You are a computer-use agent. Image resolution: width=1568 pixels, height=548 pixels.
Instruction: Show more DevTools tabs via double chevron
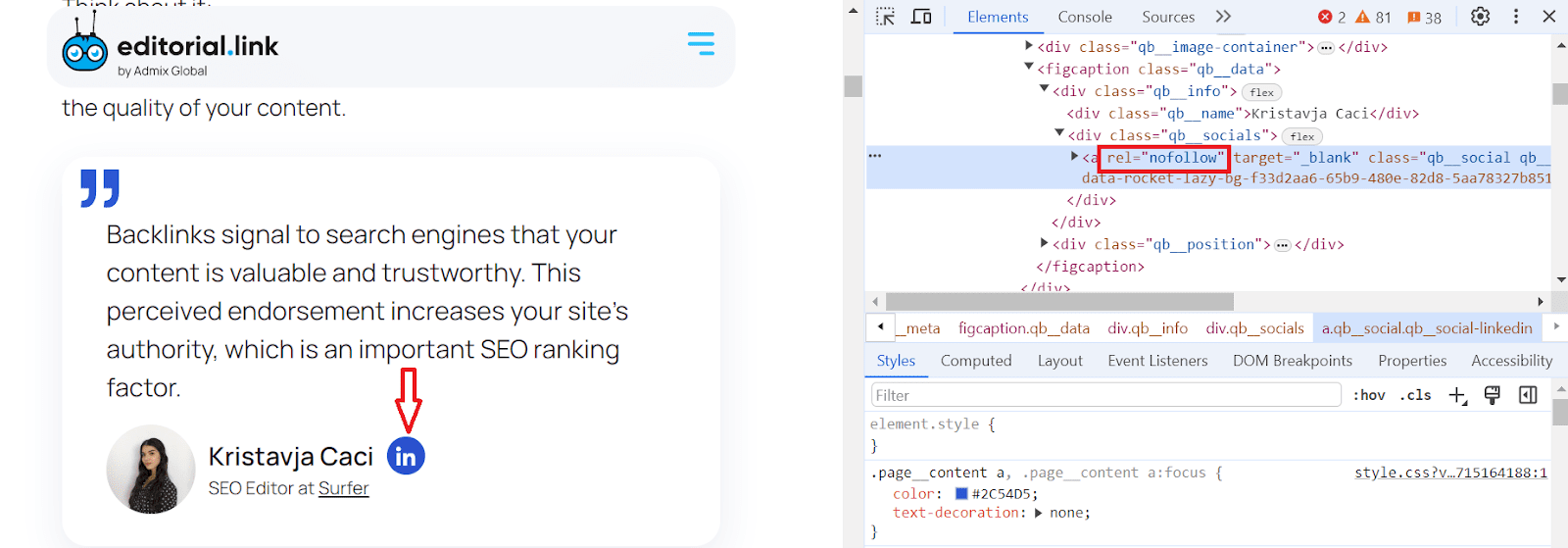(x=1223, y=17)
